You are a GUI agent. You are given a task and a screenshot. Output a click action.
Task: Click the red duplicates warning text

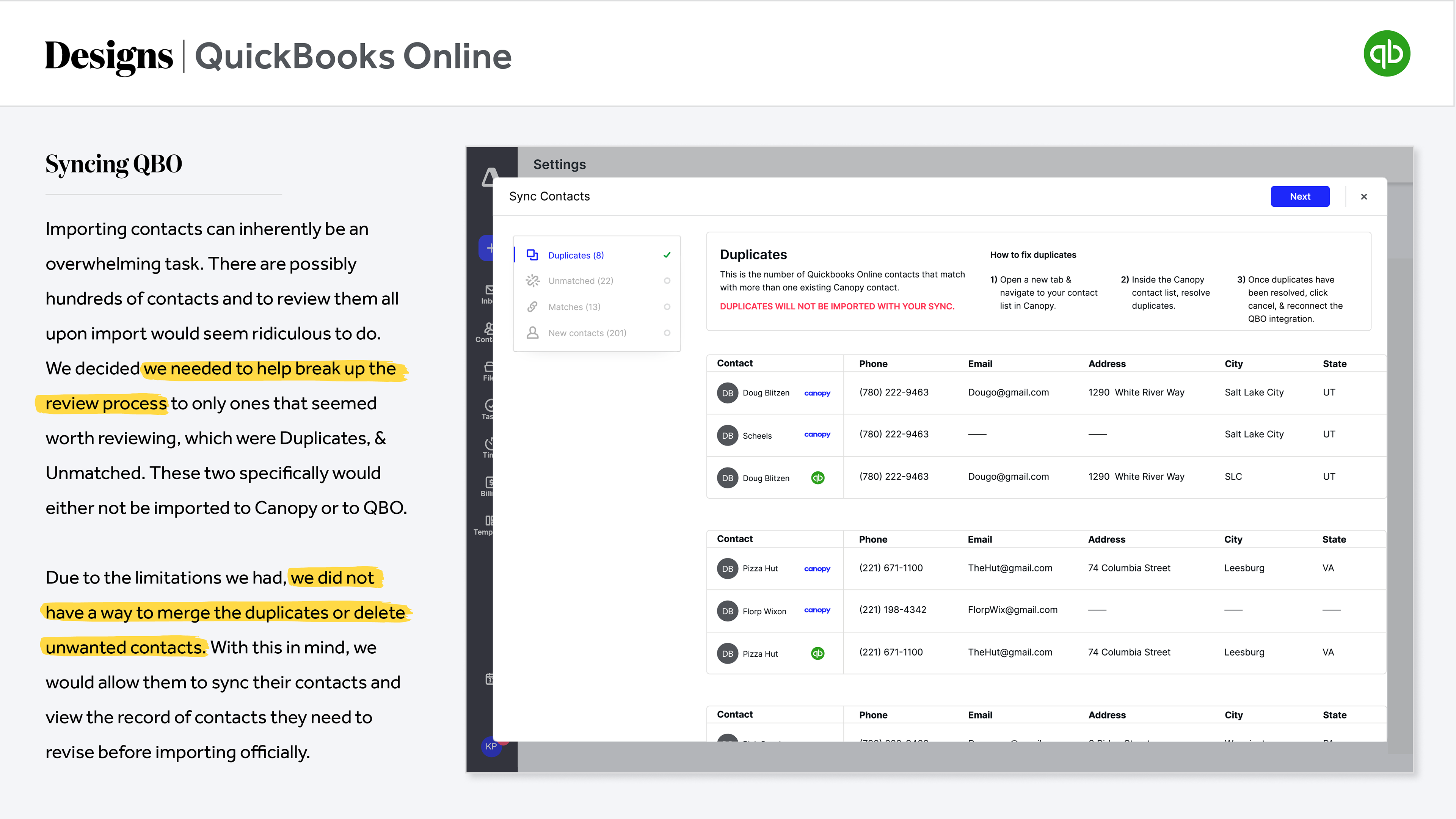click(x=837, y=306)
